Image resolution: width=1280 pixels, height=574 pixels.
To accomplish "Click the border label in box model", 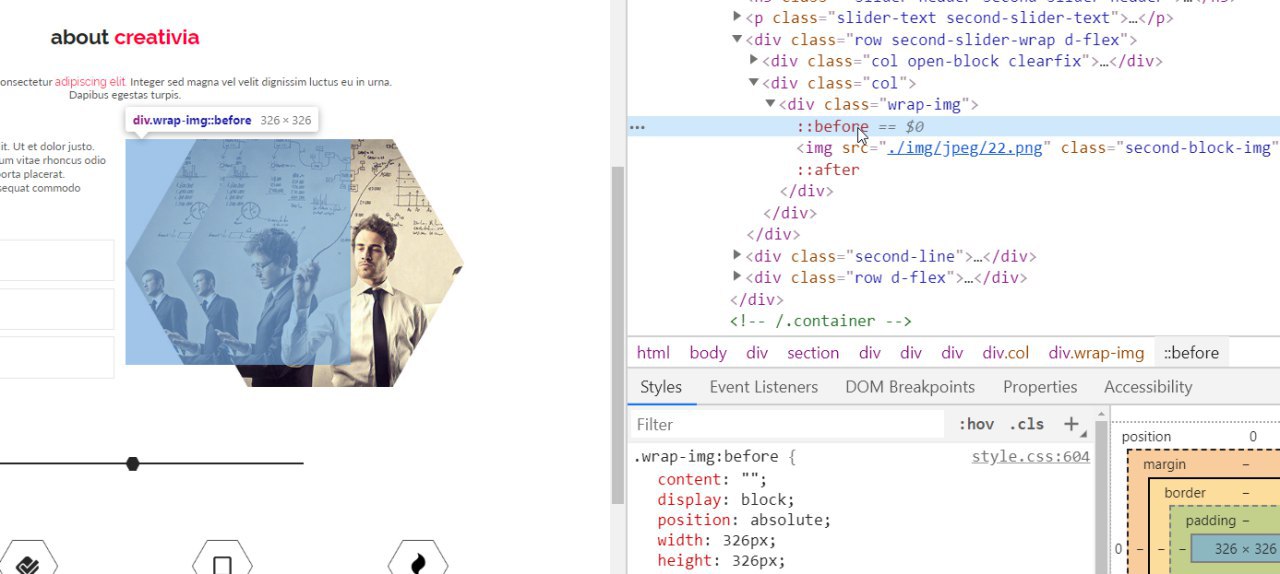I will 1185,492.
